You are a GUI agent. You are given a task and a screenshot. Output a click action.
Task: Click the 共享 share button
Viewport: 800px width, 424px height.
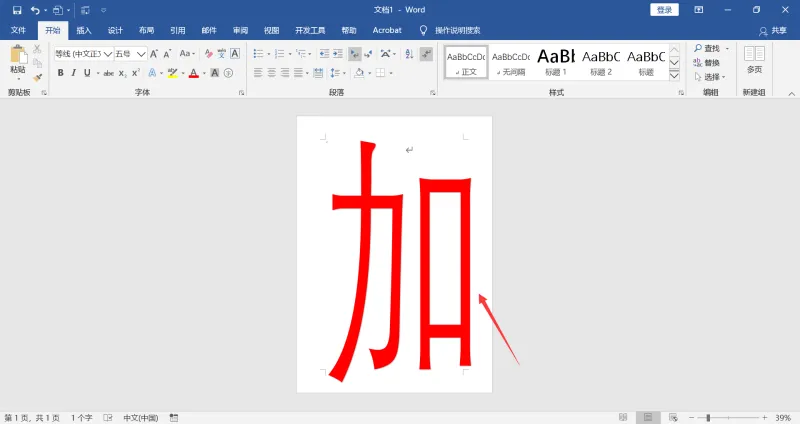click(x=772, y=31)
